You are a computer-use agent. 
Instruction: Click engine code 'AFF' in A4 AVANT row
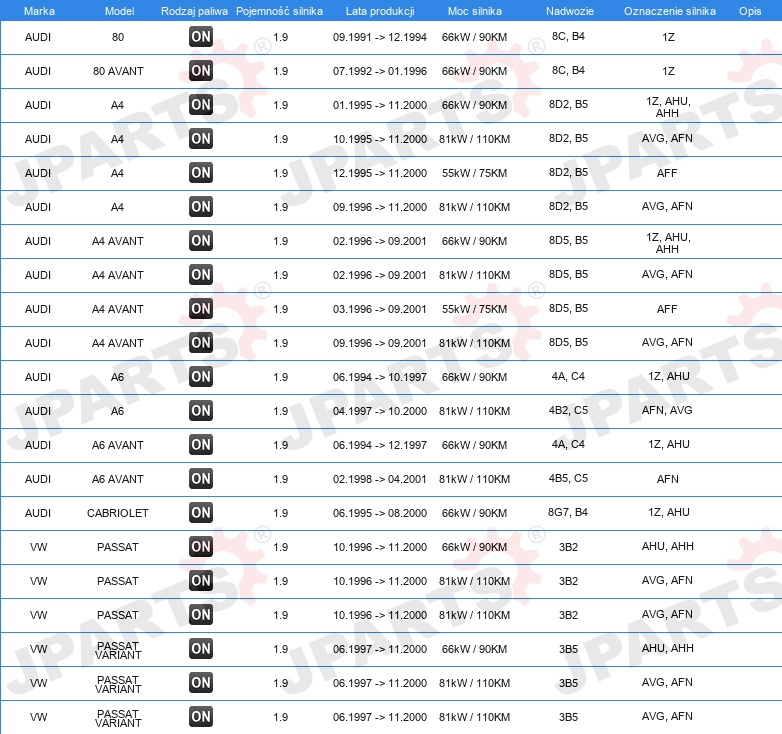(667, 309)
